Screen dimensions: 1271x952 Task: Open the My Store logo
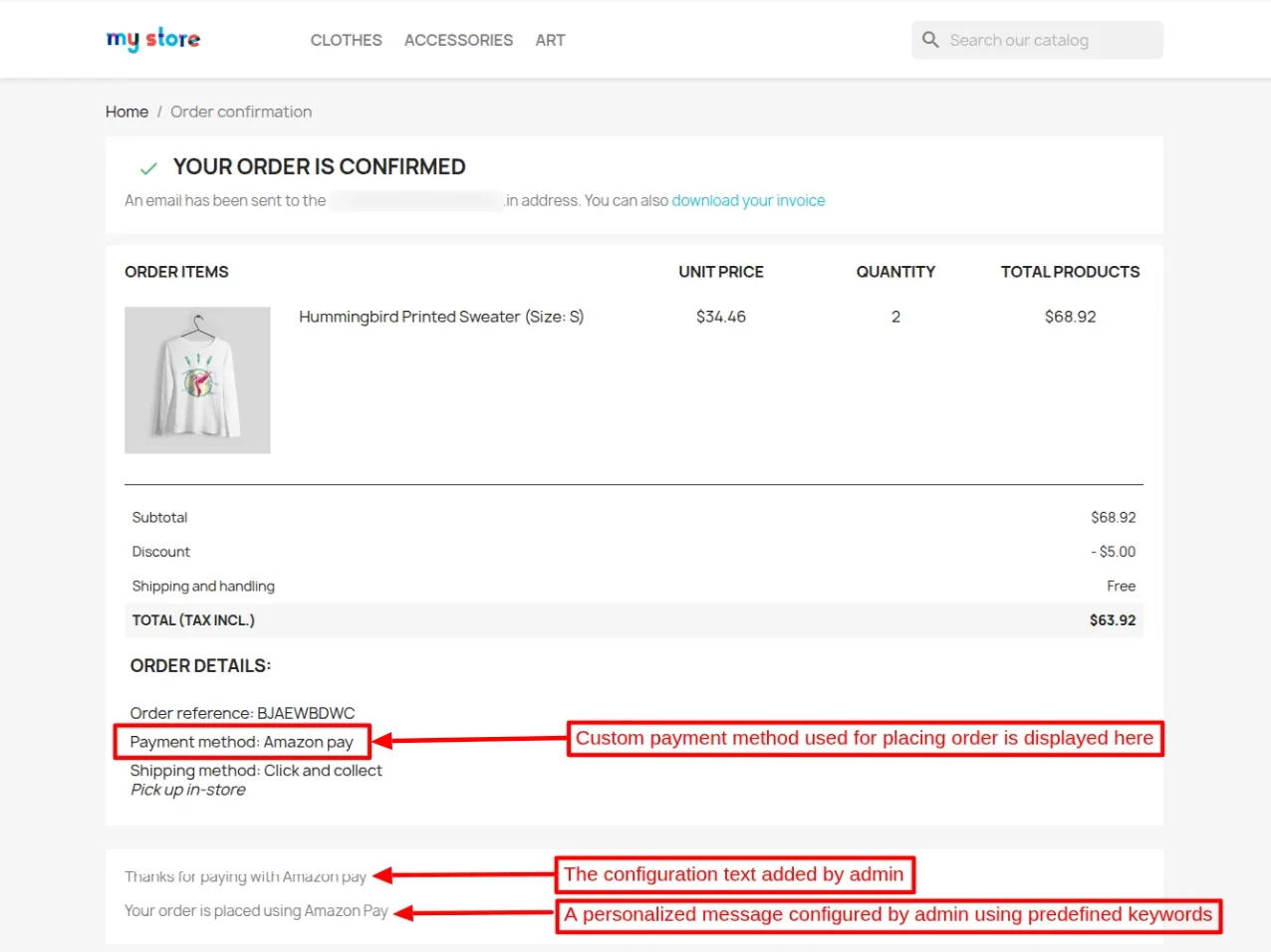click(x=152, y=39)
